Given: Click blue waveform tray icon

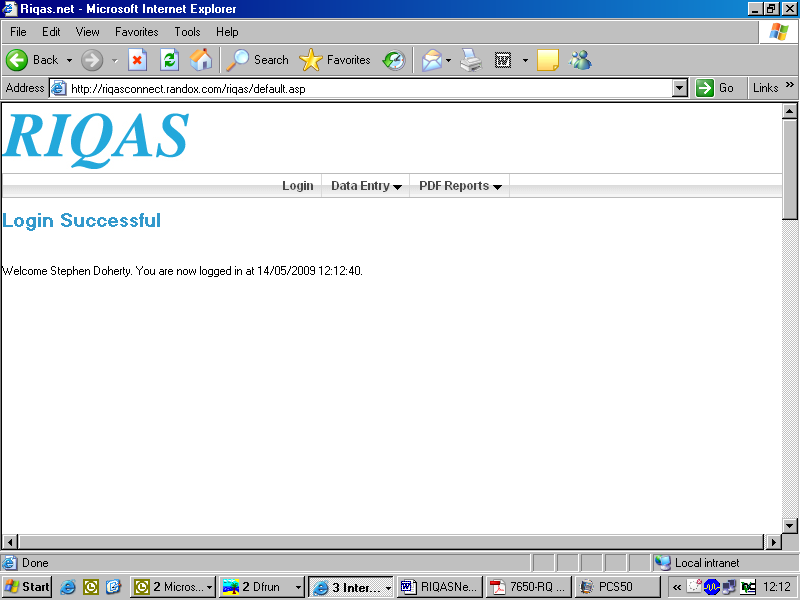Looking at the screenshot, I should point(711,587).
